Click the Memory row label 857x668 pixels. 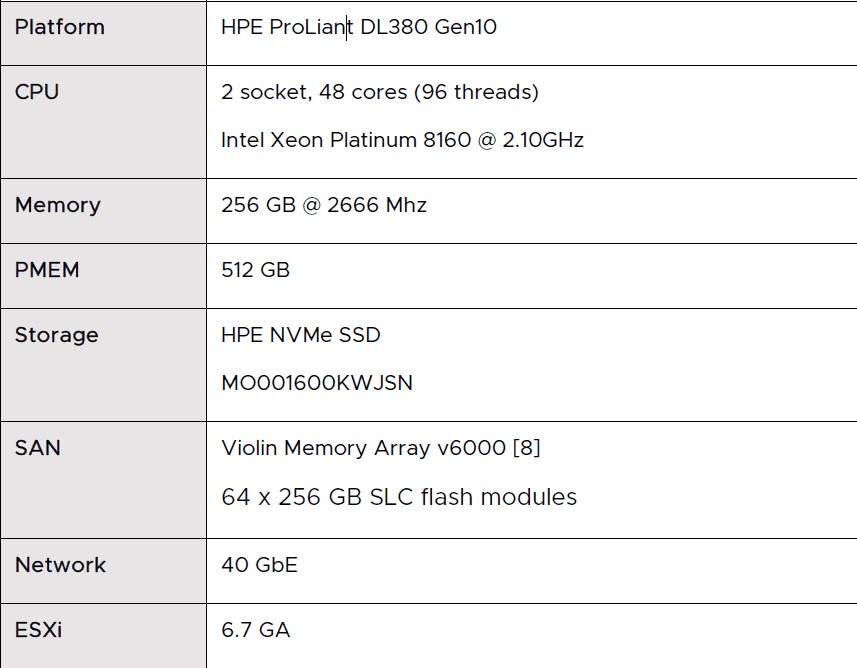click(x=58, y=206)
